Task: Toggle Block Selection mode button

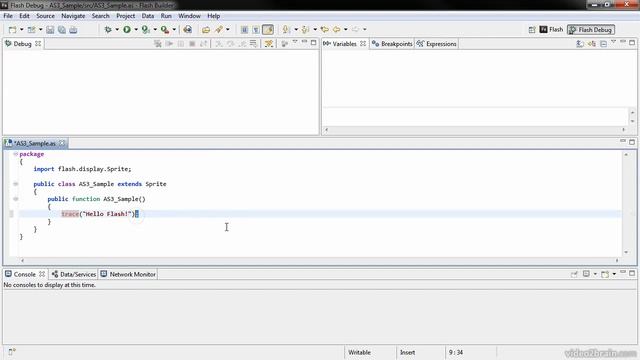Action: tap(256, 29)
